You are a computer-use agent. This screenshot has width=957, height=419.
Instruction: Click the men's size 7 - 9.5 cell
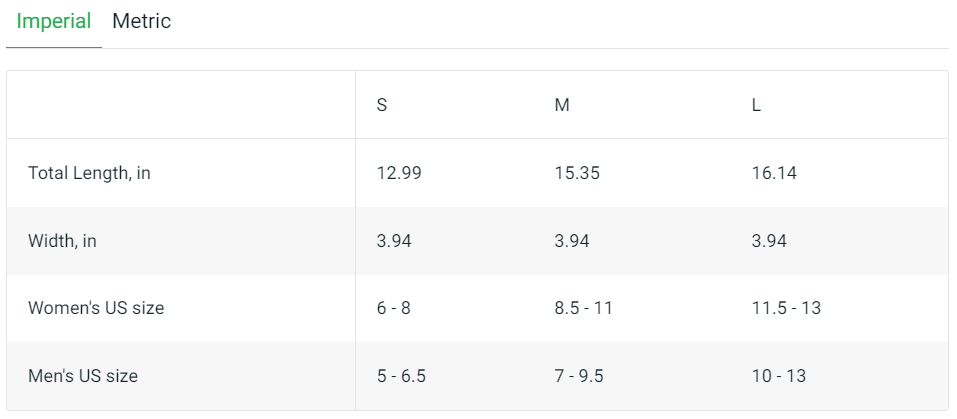(x=579, y=376)
